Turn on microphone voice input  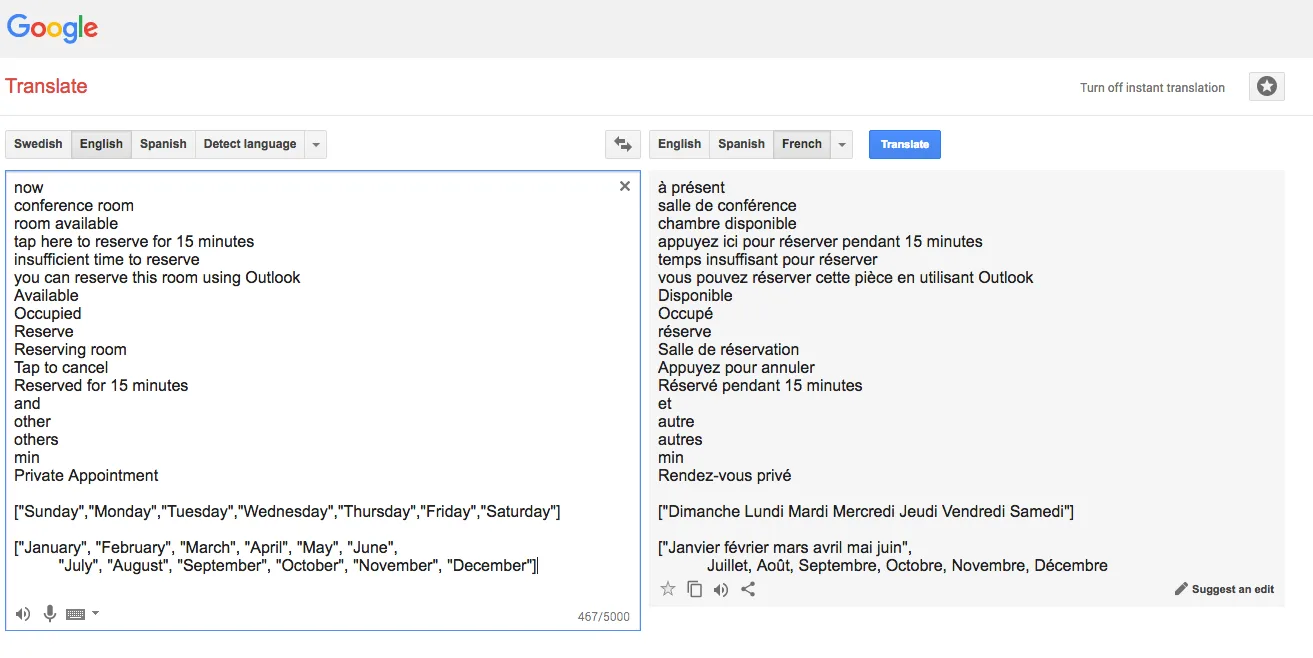click(49, 613)
